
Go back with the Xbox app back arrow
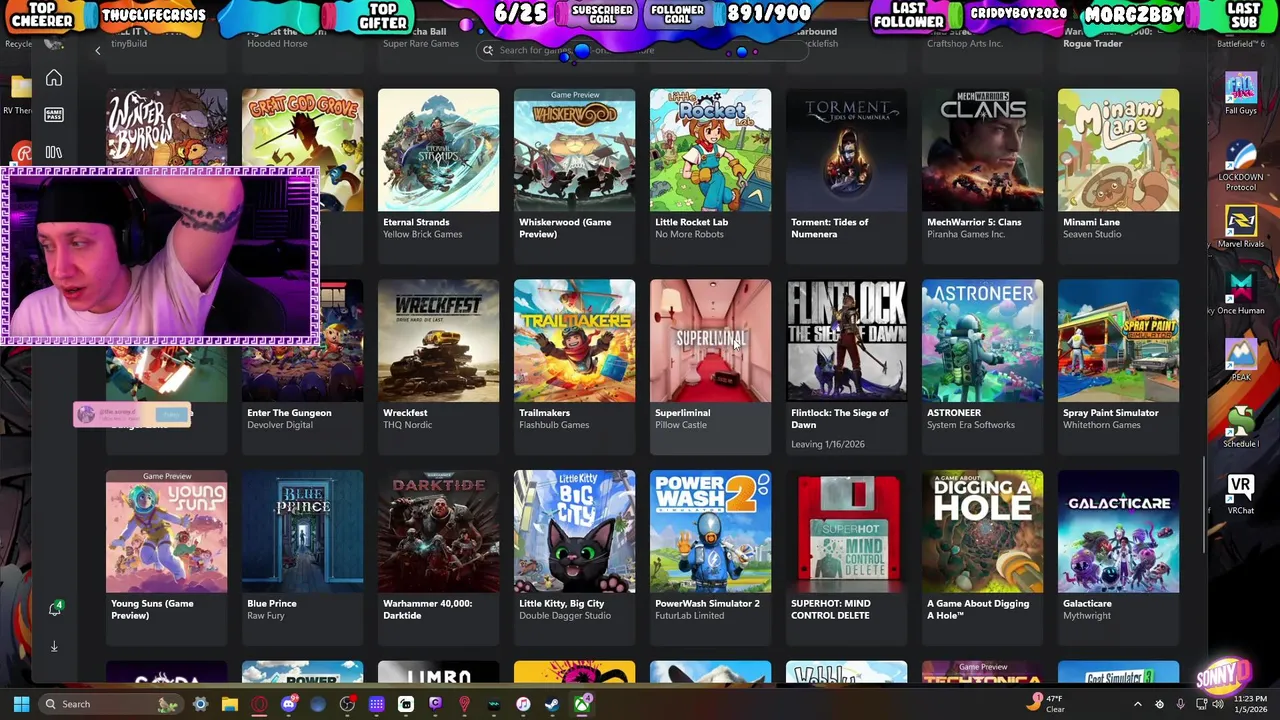click(98, 50)
